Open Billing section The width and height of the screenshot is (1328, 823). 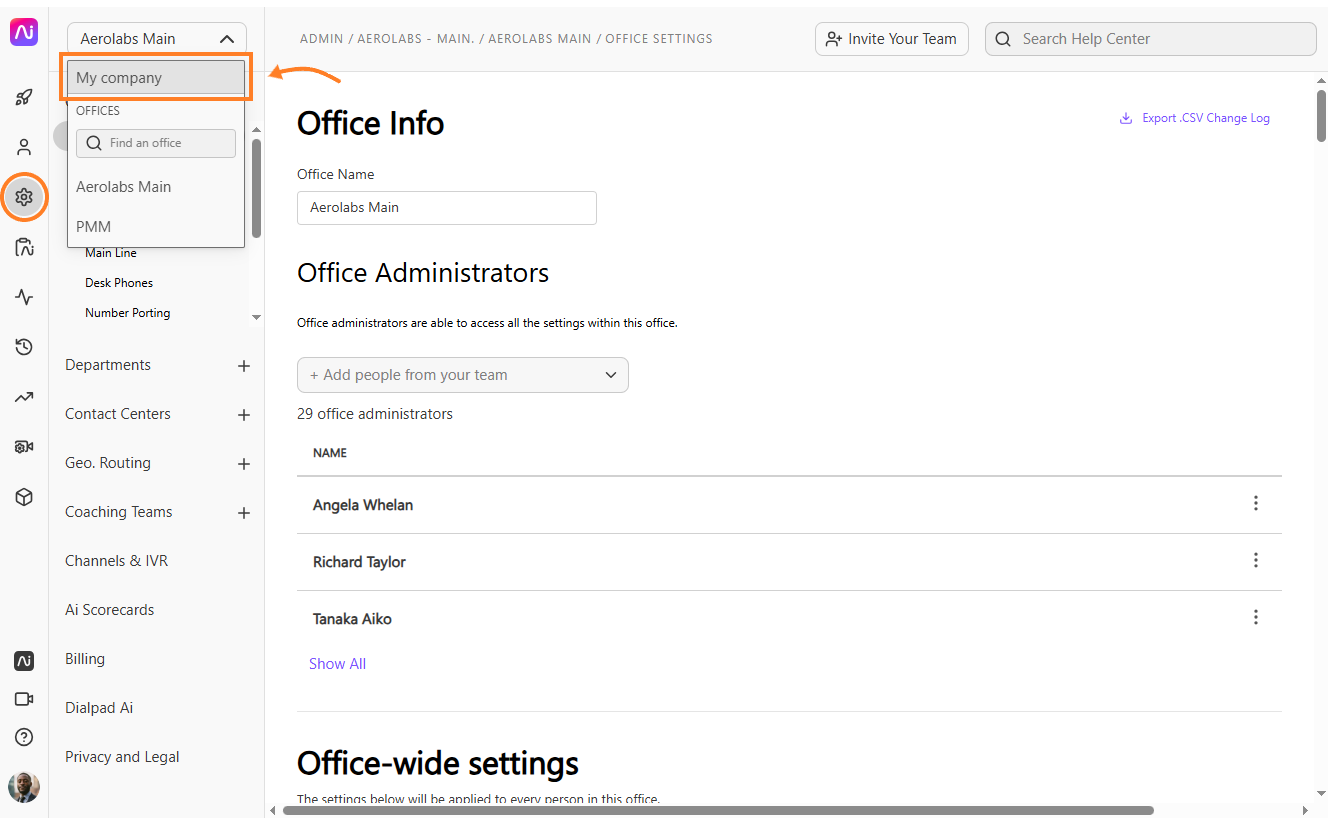point(85,659)
